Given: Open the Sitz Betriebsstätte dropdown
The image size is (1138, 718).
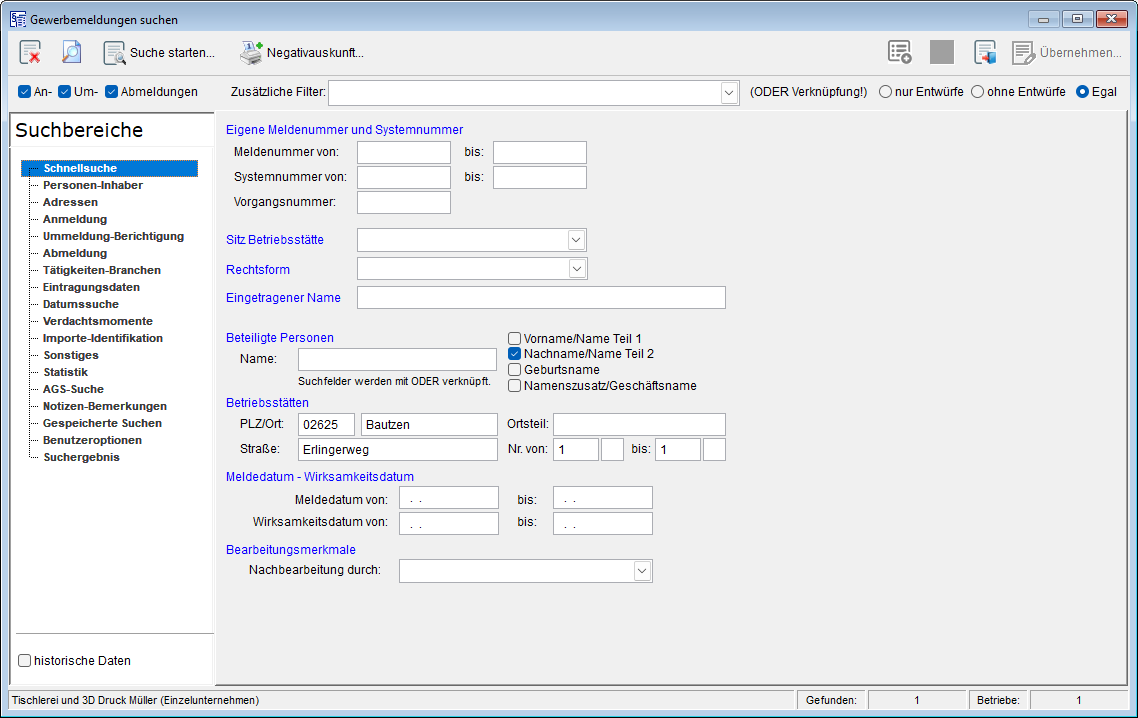Looking at the screenshot, I should coord(576,240).
